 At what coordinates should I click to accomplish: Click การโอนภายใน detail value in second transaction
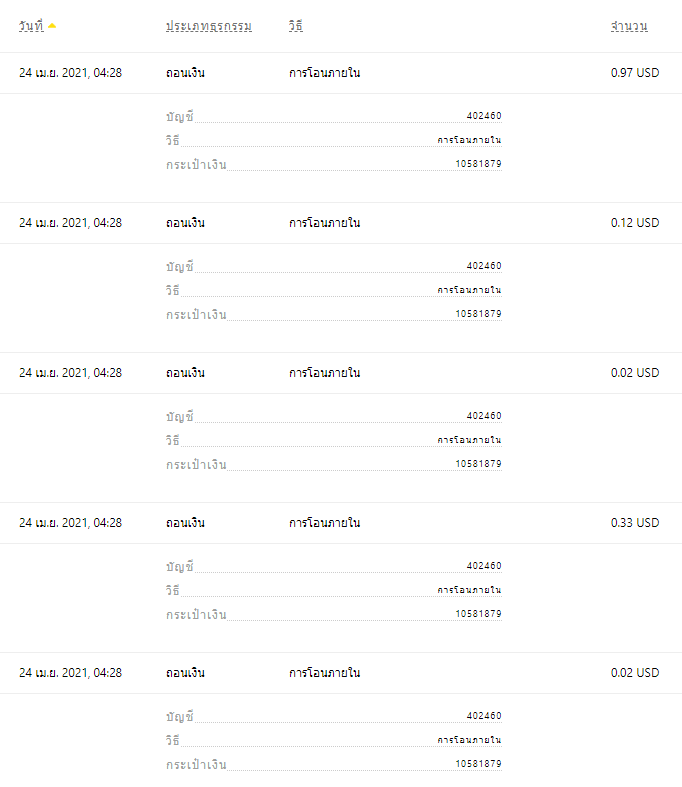(x=469, y=290)
